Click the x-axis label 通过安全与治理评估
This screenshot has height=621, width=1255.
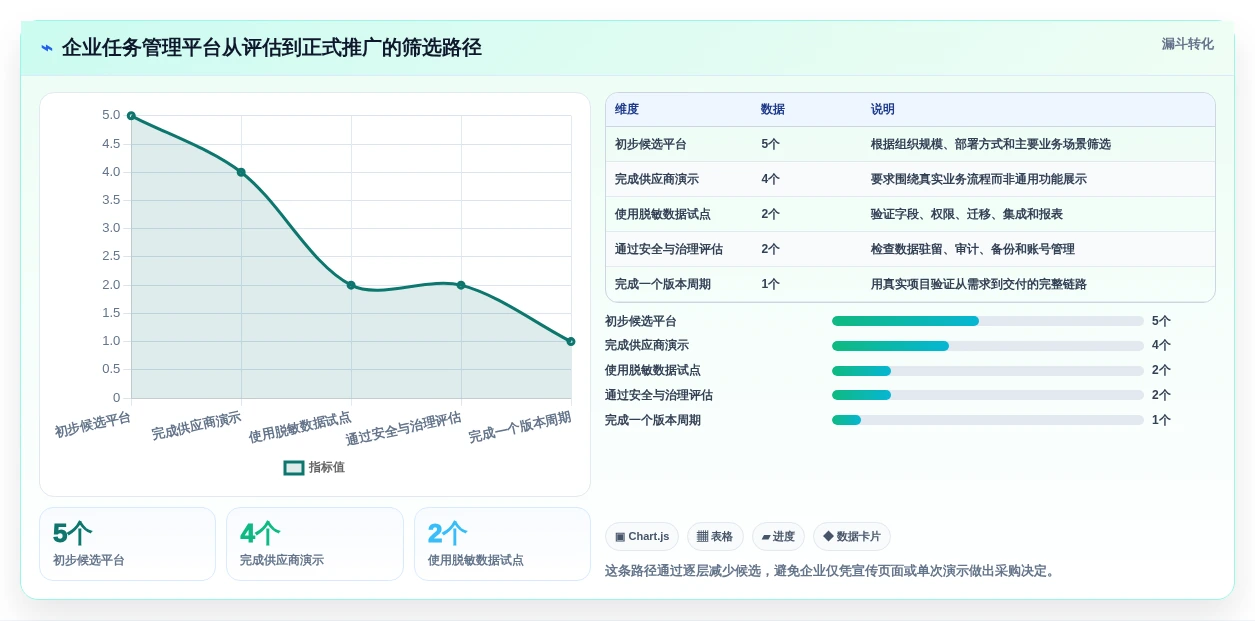[404, 428]
